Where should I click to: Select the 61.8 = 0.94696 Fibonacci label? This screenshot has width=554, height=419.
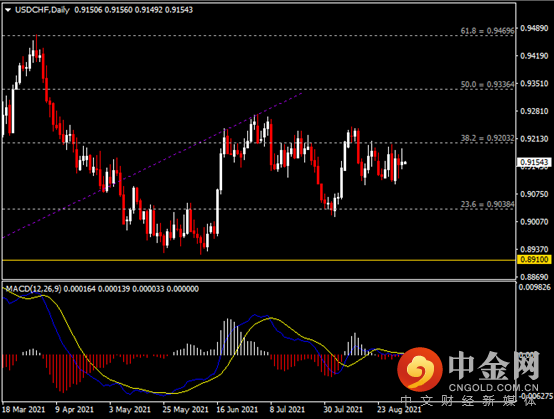point(487,31)
